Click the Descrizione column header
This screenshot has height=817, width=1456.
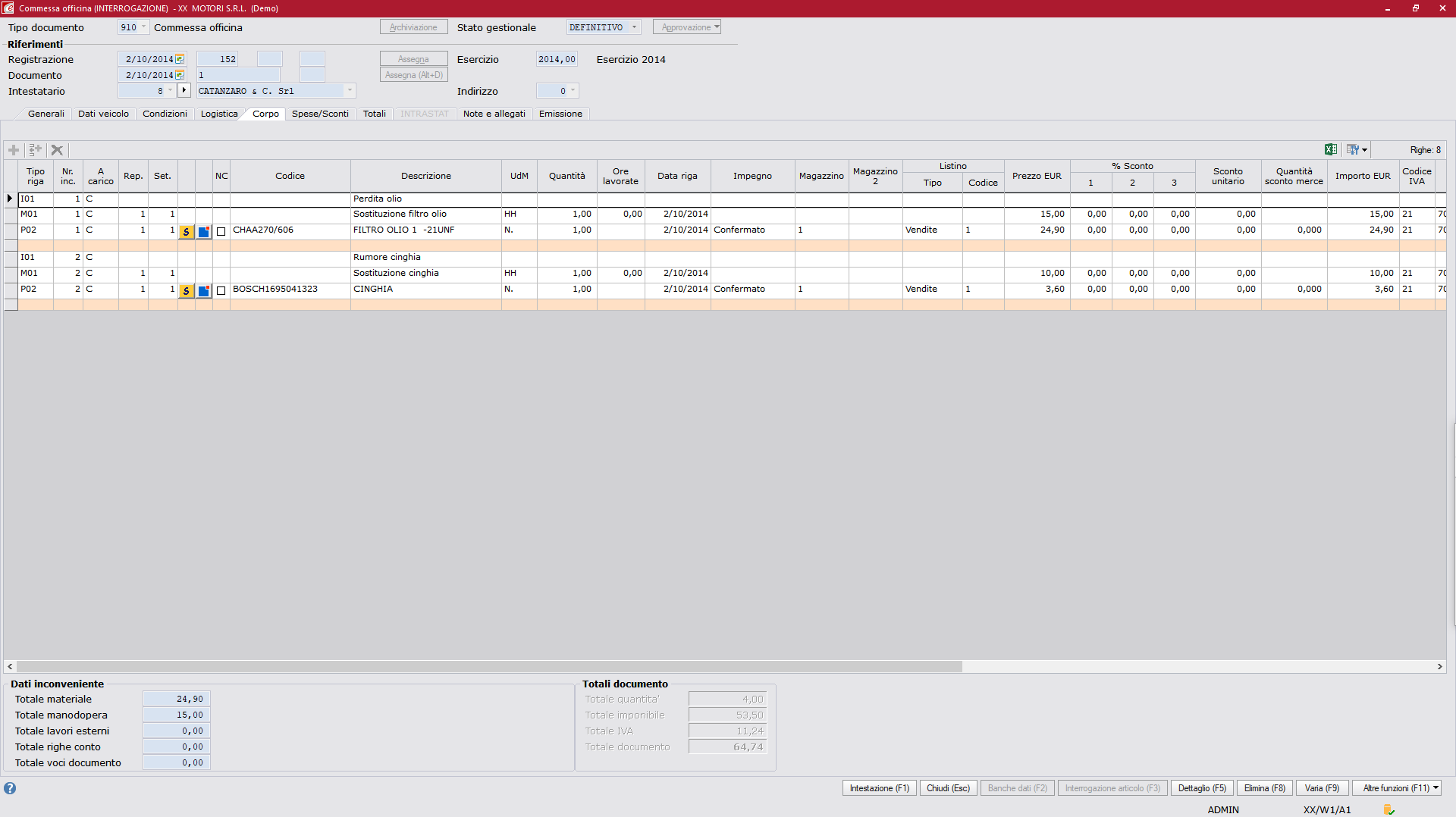(x=425, y=176)
